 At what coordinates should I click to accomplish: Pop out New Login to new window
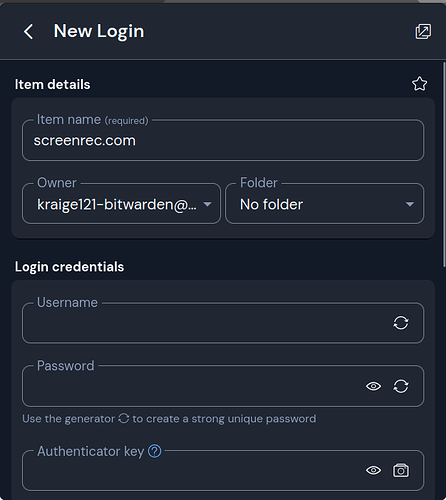423,31
